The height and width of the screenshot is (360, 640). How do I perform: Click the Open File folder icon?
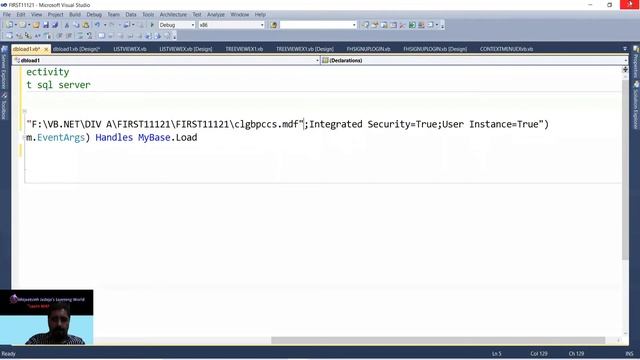click(36, 25)
